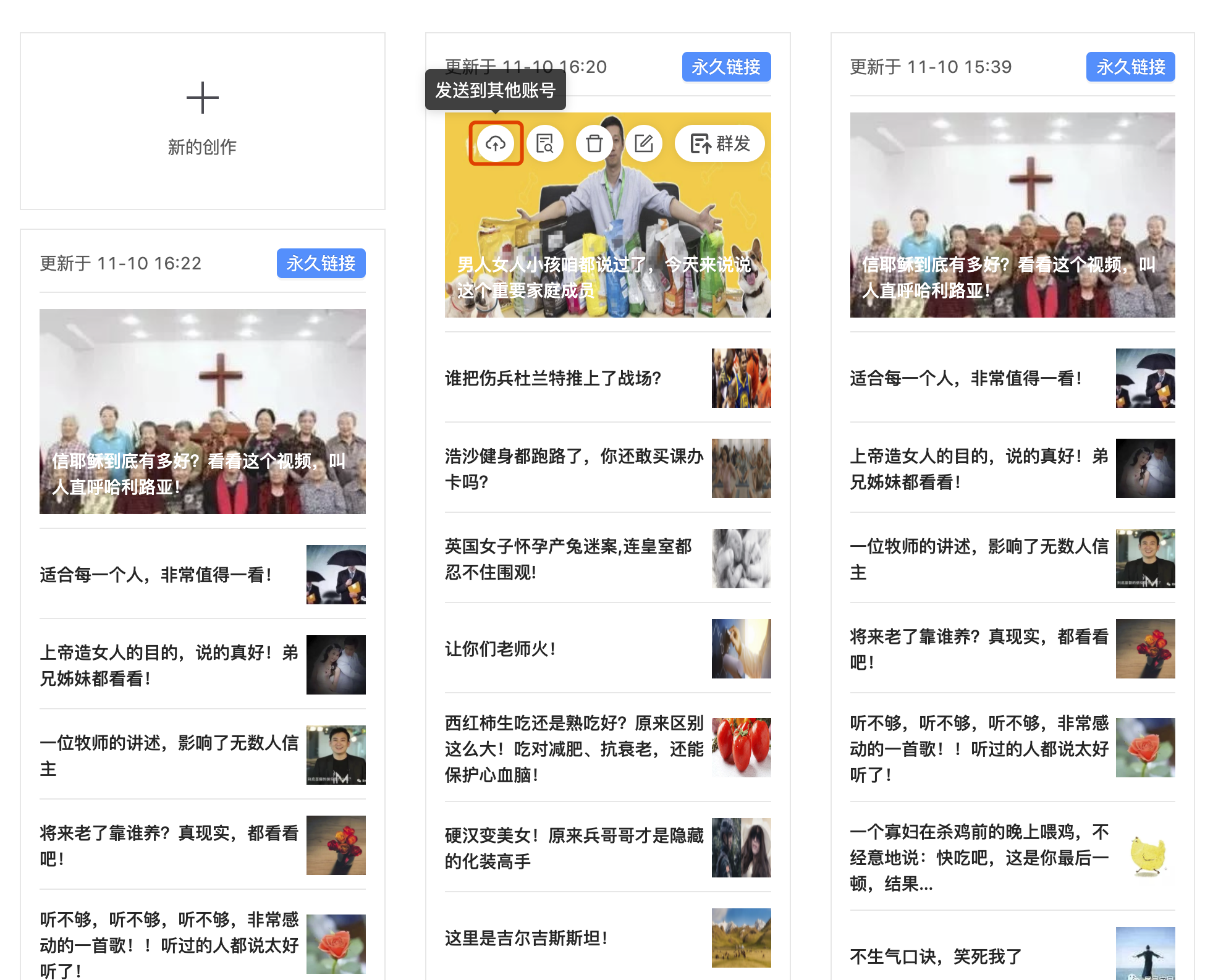Click the 让你们老师火 article thumbnail
This screenshot has height=980, width=1226.
(x=742, y=649)
